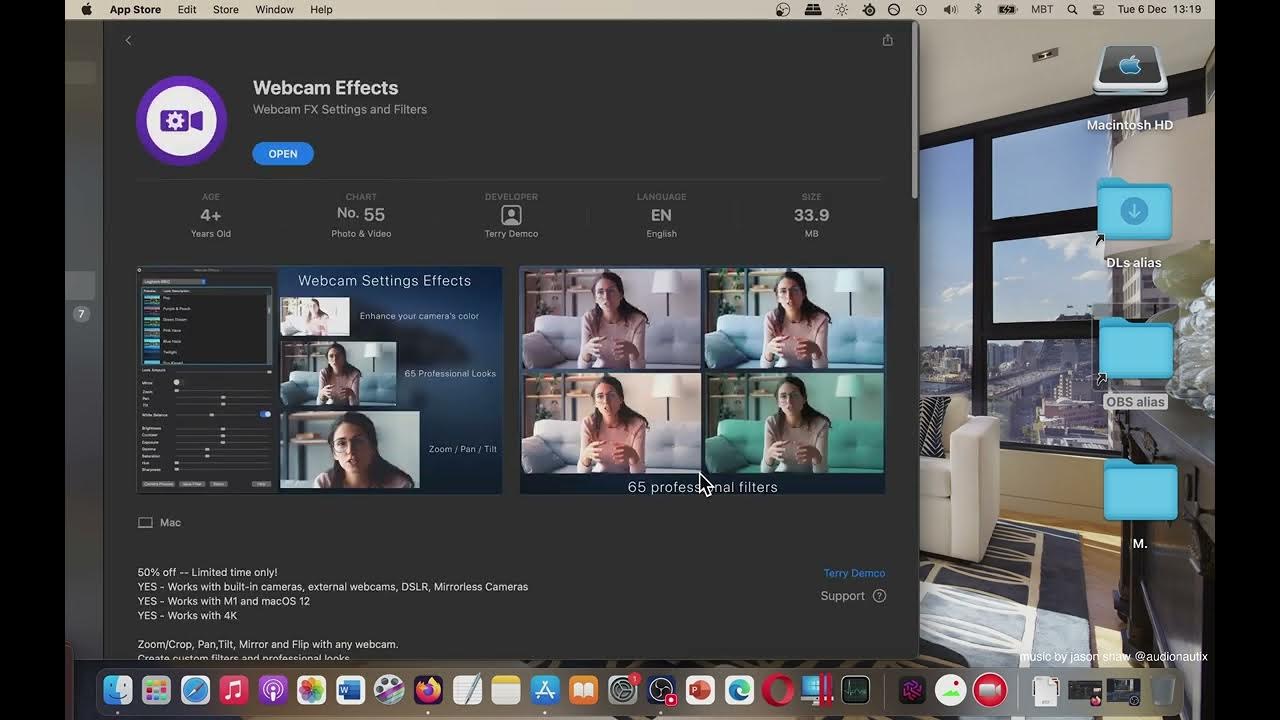Open Finder from the Dock
The height and width of the screenshot is (720, 1280).
click(118, 690)
